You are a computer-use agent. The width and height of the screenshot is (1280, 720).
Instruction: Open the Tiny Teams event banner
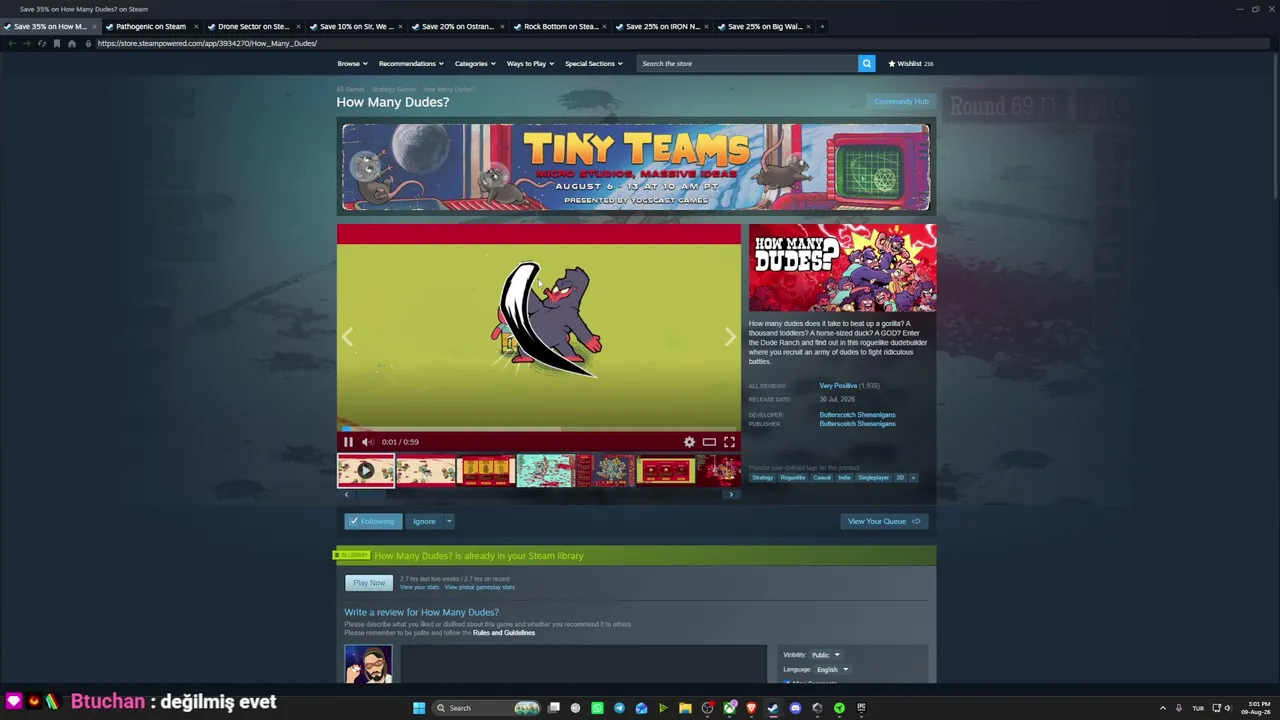click(x=636, y=167)
